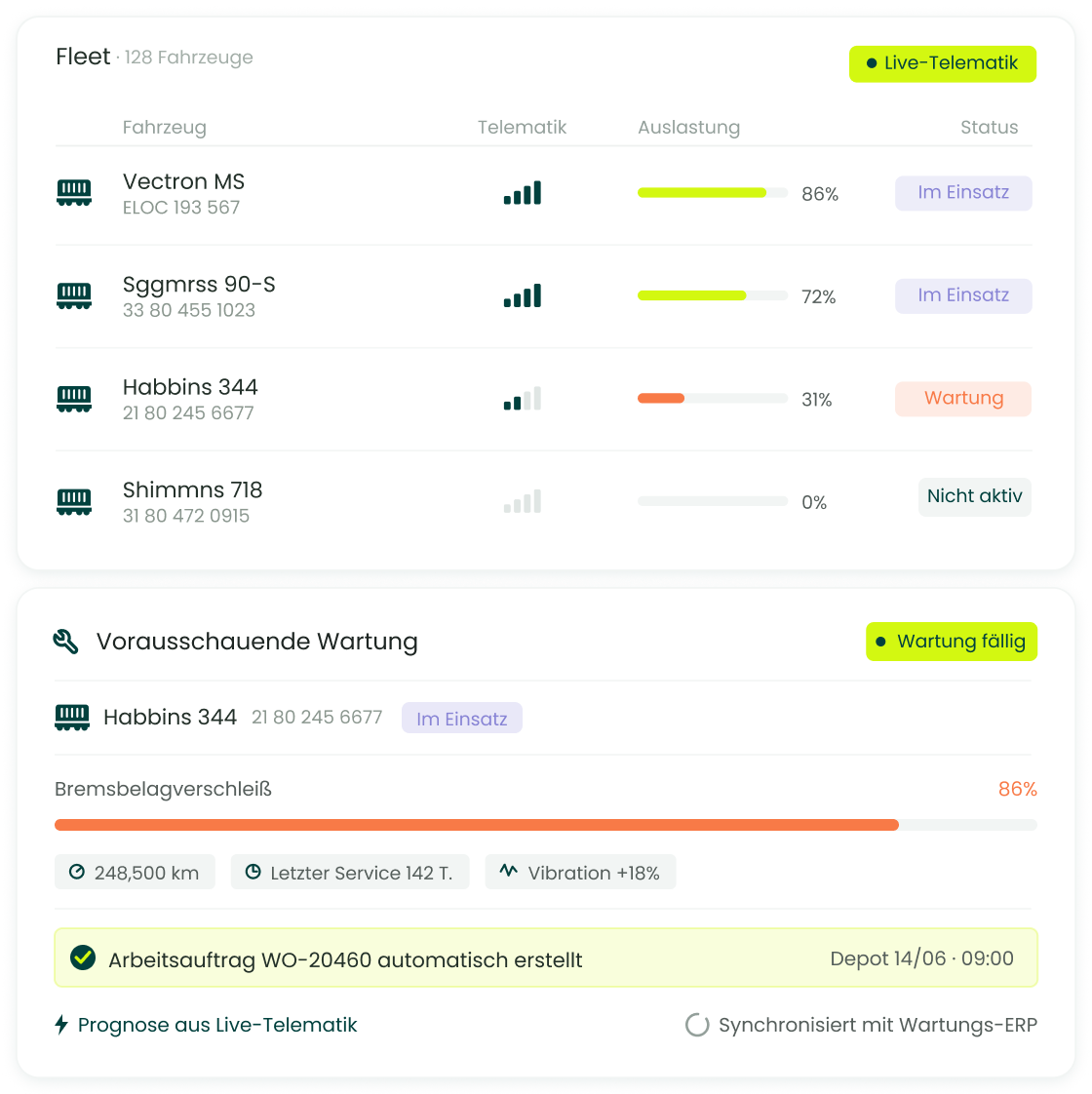The height and width of the screenshot is (1094, 1092).
Task: Click the Vectron MS 86% utilization bar
Action: (713, 192)
